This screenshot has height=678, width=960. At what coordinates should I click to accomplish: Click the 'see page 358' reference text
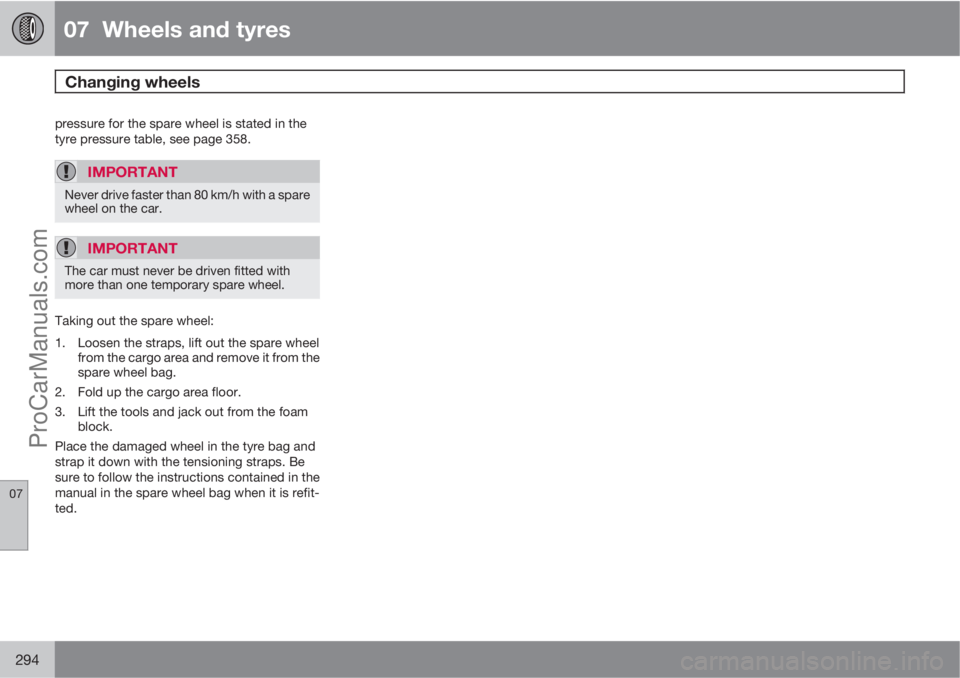209,139
